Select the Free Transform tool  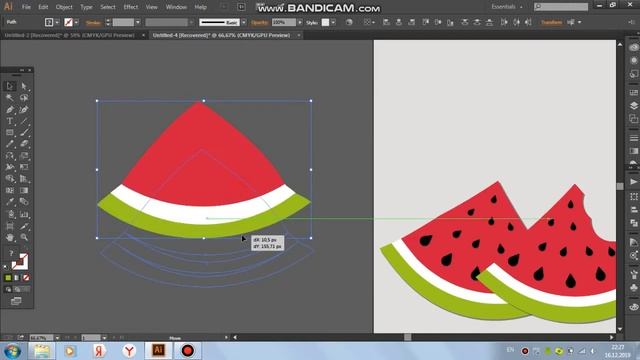coord(24,167)
